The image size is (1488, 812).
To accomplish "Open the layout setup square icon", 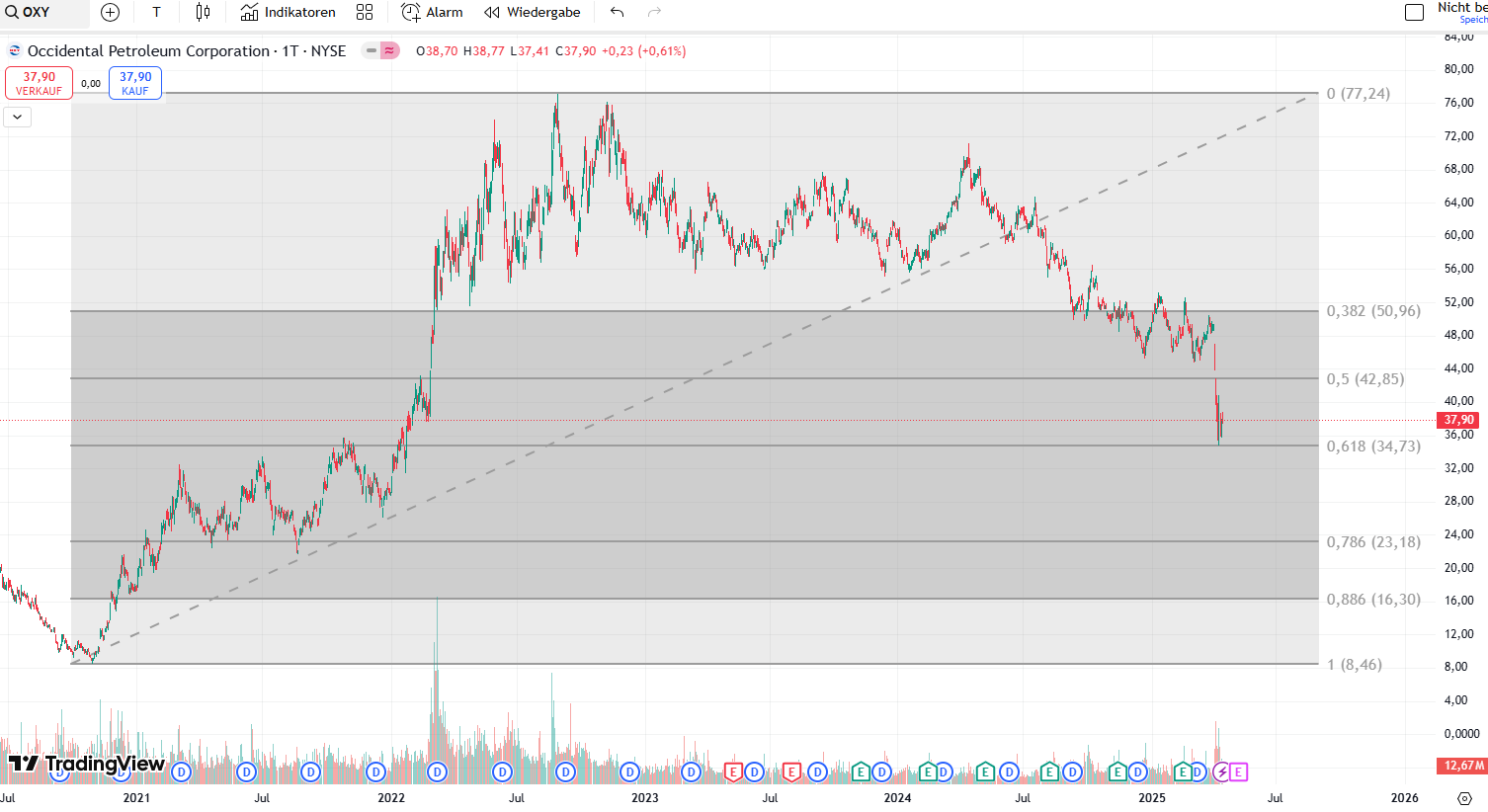I will (x=1415, y=12).
